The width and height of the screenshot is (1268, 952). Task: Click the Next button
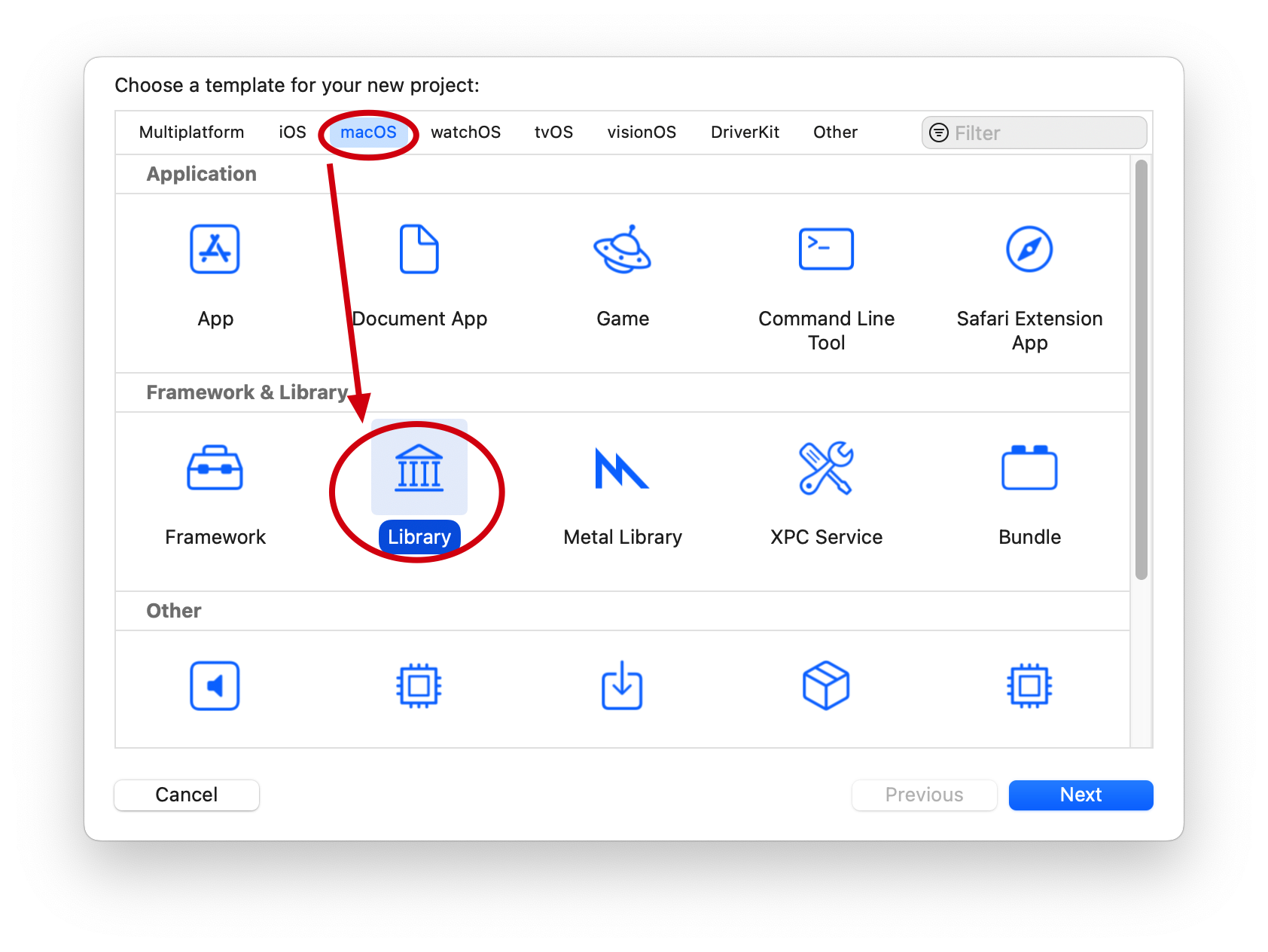coord(1081,795)
